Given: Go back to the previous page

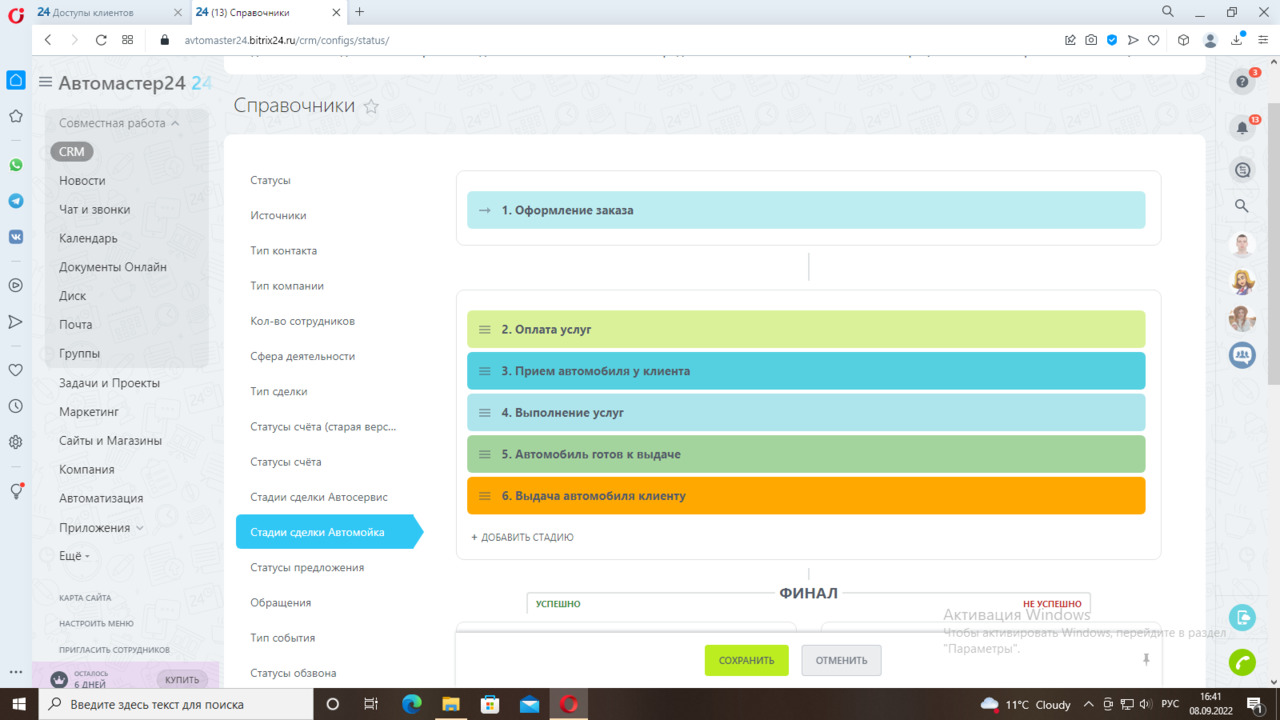Looking at the screenshot, I should pyautogui.click(x=48, y=40).
